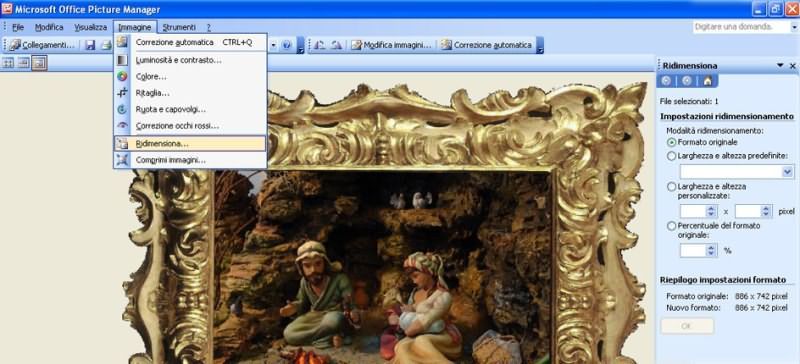Switch to filmstrip view icon
Viewport: 800px width, 364px height.
click(x=23, y=63)
